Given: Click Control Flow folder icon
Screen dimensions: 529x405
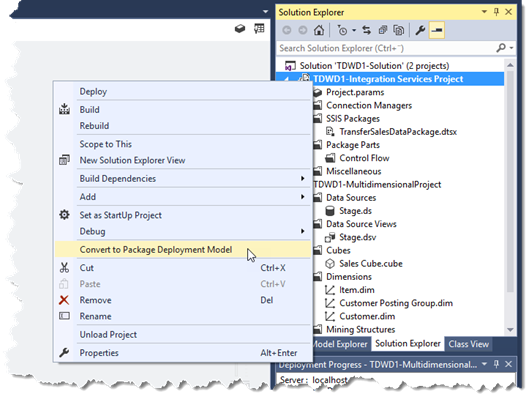Looking at the screenshot, I should (330, 158).
